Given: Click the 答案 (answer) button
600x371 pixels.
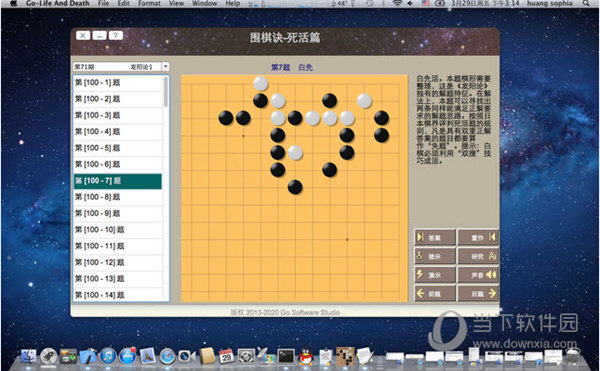Looking at the screenshot, I should 435,238.
